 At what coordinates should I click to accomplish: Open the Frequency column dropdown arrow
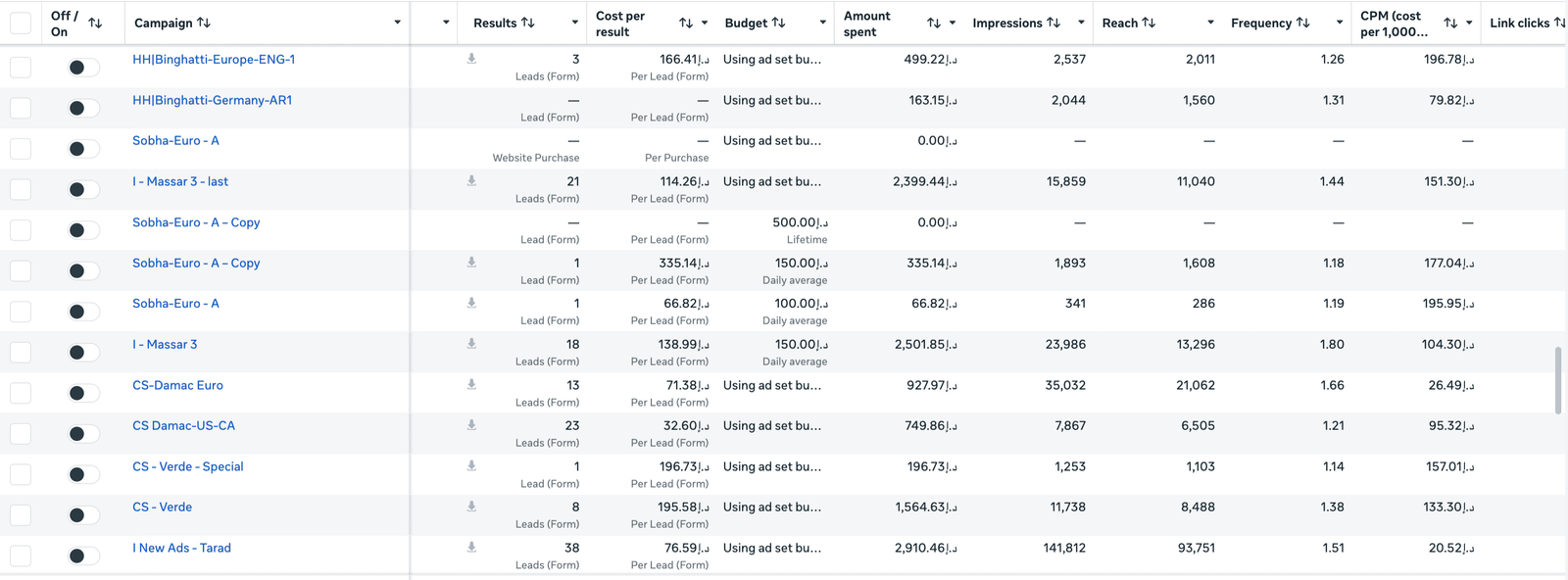coord(1340,23)
